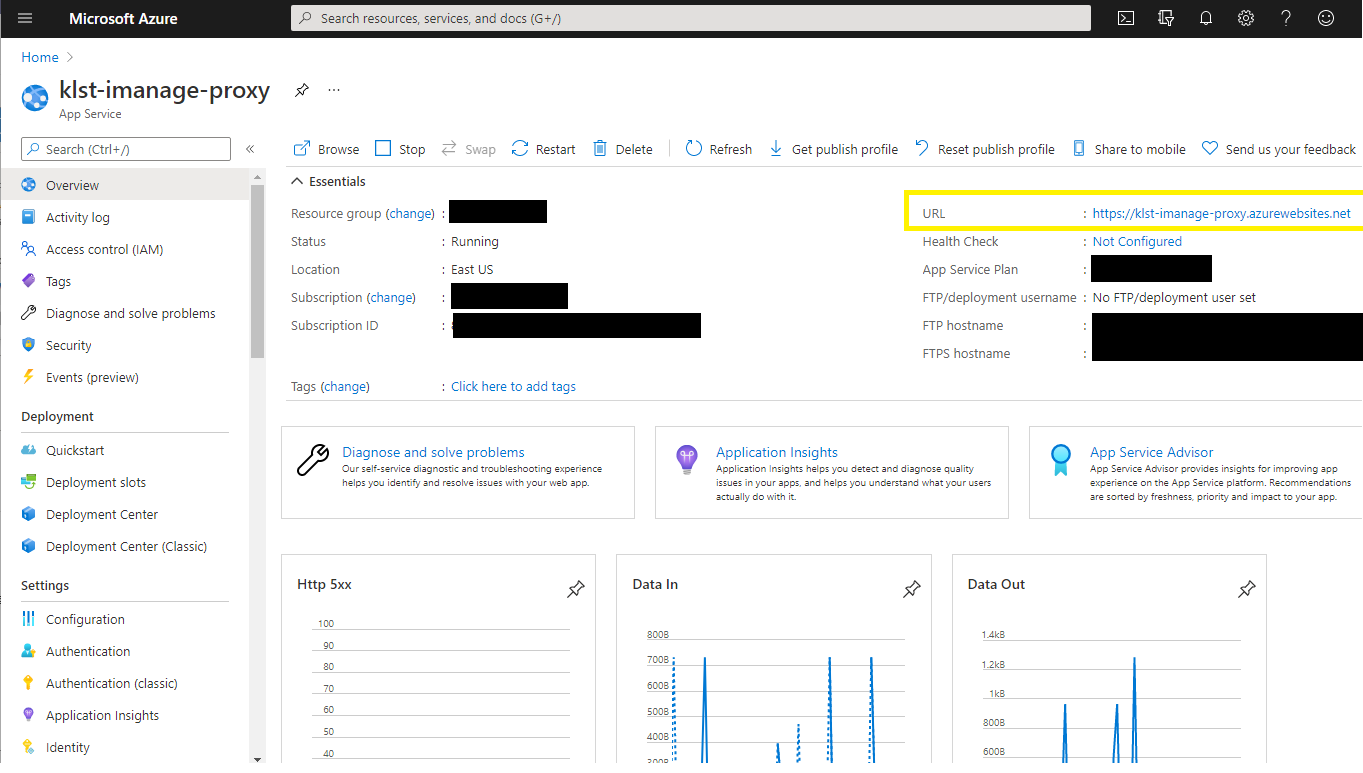Viewport: 1363px width, 773px height.
Task: Open the more options ellipsis beside title
Action: [x=334, y=90]
